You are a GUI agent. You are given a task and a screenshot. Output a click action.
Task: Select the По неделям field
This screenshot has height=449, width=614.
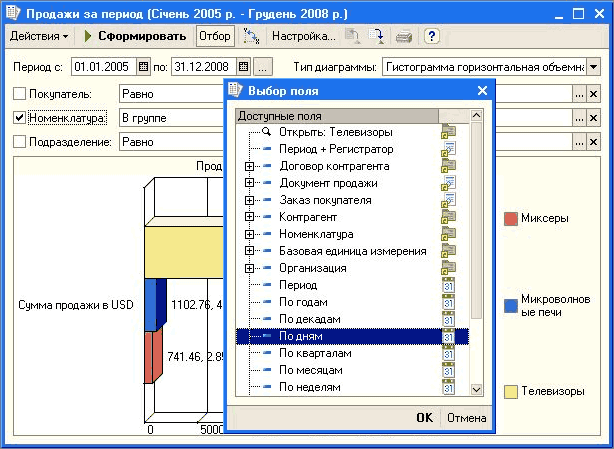tap(309, 387)
